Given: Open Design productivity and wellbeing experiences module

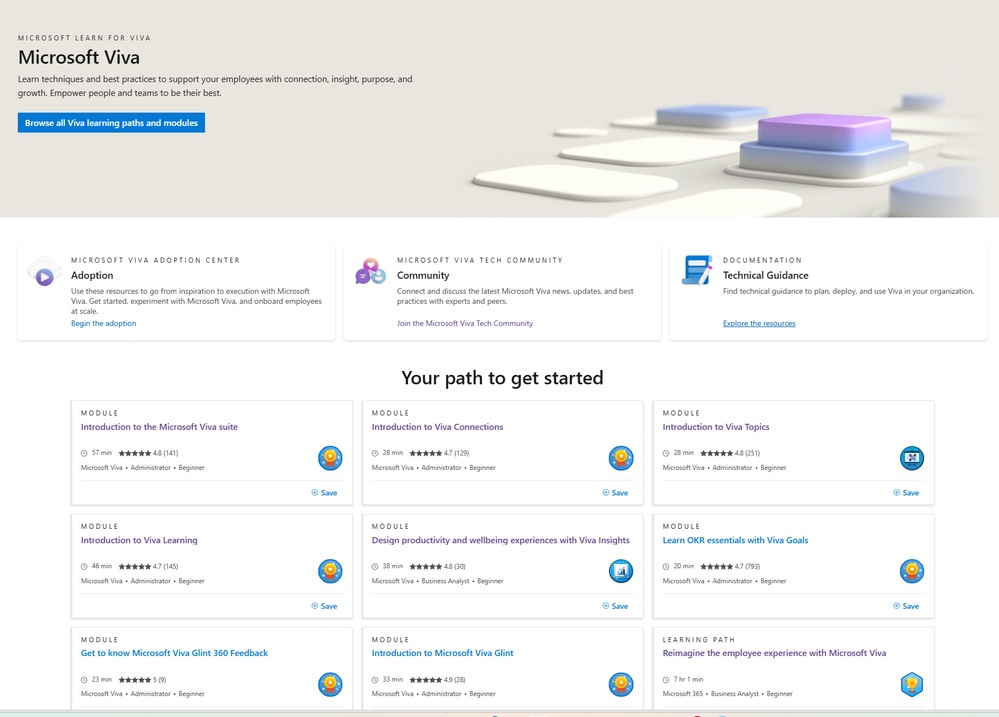Looking at the screenshot, I should pyautogui.click(x=500, y=540).
